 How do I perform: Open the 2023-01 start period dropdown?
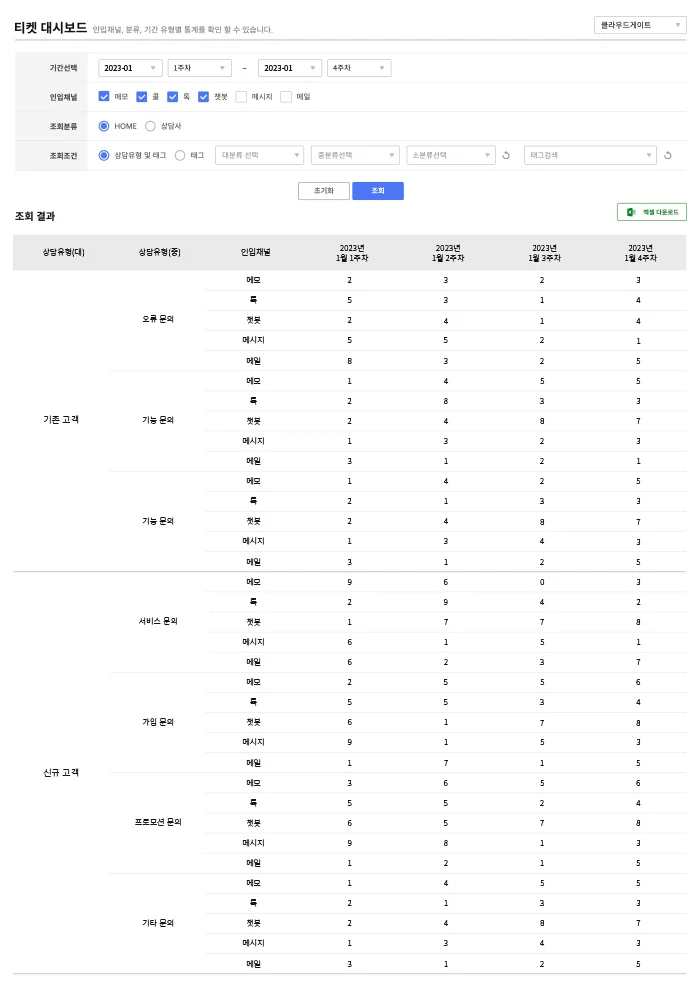coord(129,68)
